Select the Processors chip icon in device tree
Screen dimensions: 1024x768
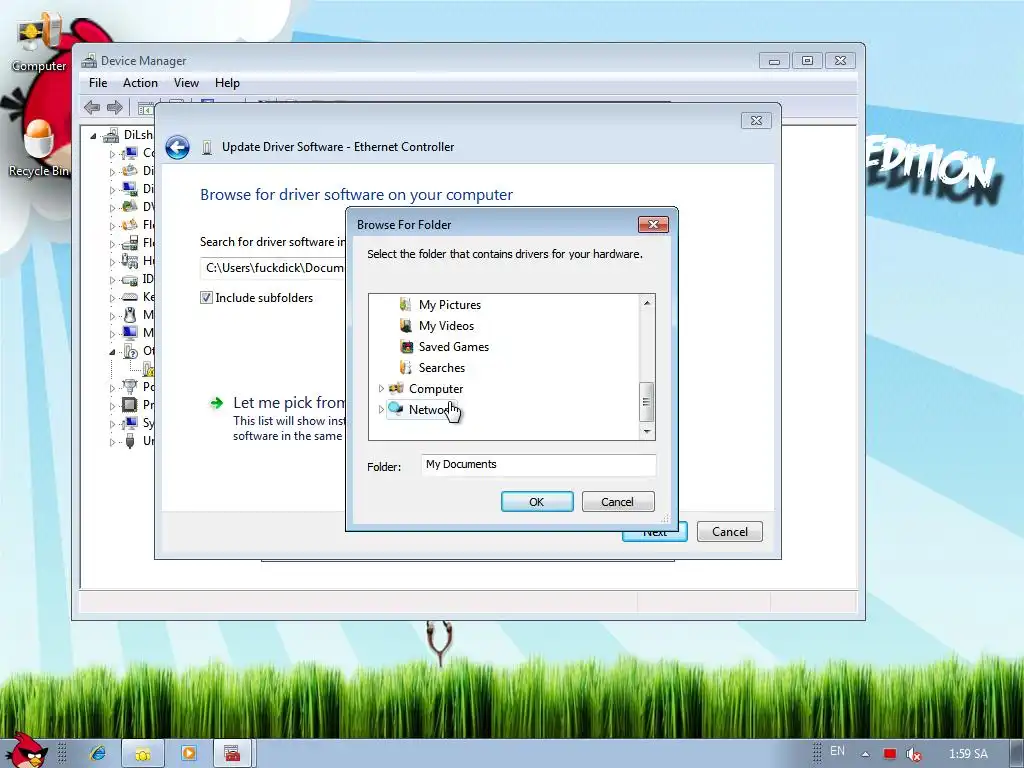click(131, 405)
